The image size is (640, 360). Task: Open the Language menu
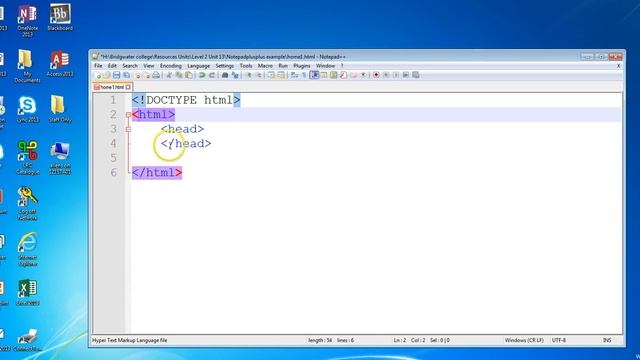click(198, 66)
